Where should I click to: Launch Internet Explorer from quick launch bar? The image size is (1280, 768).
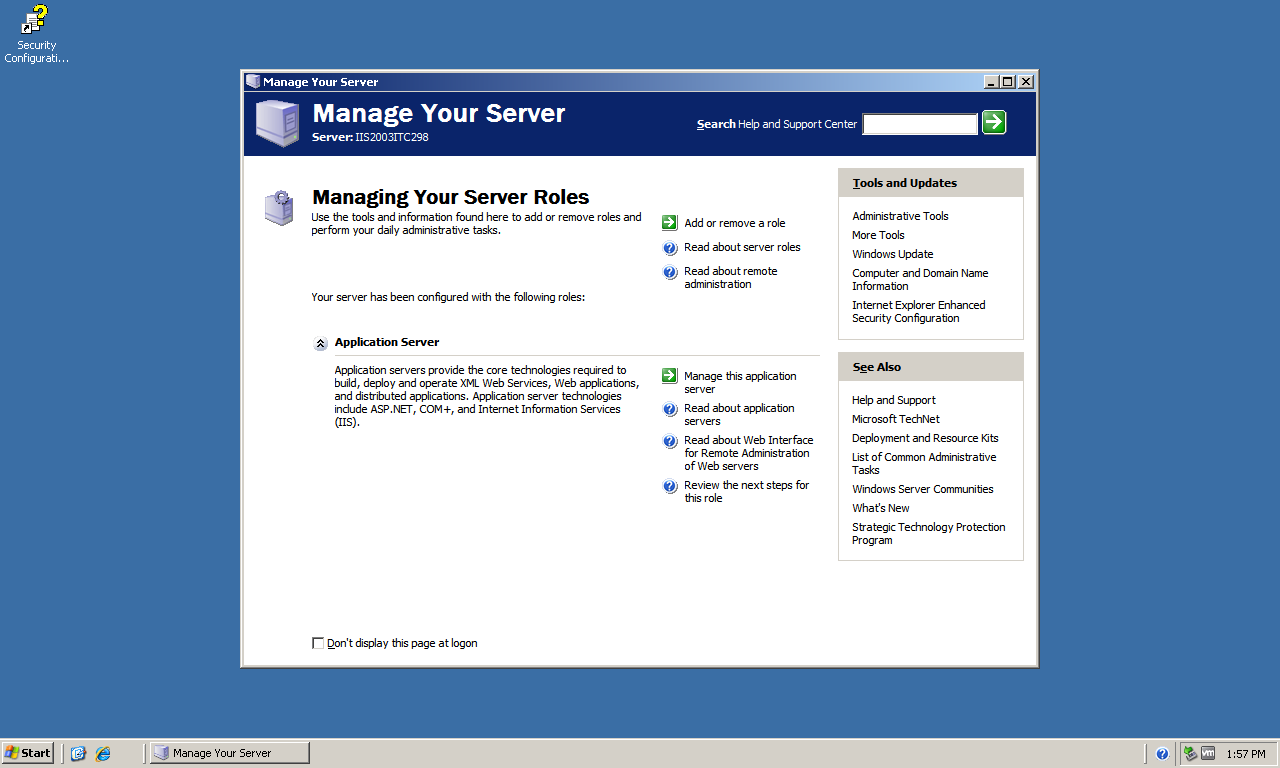pyautogui.click(x=103, y=753)
